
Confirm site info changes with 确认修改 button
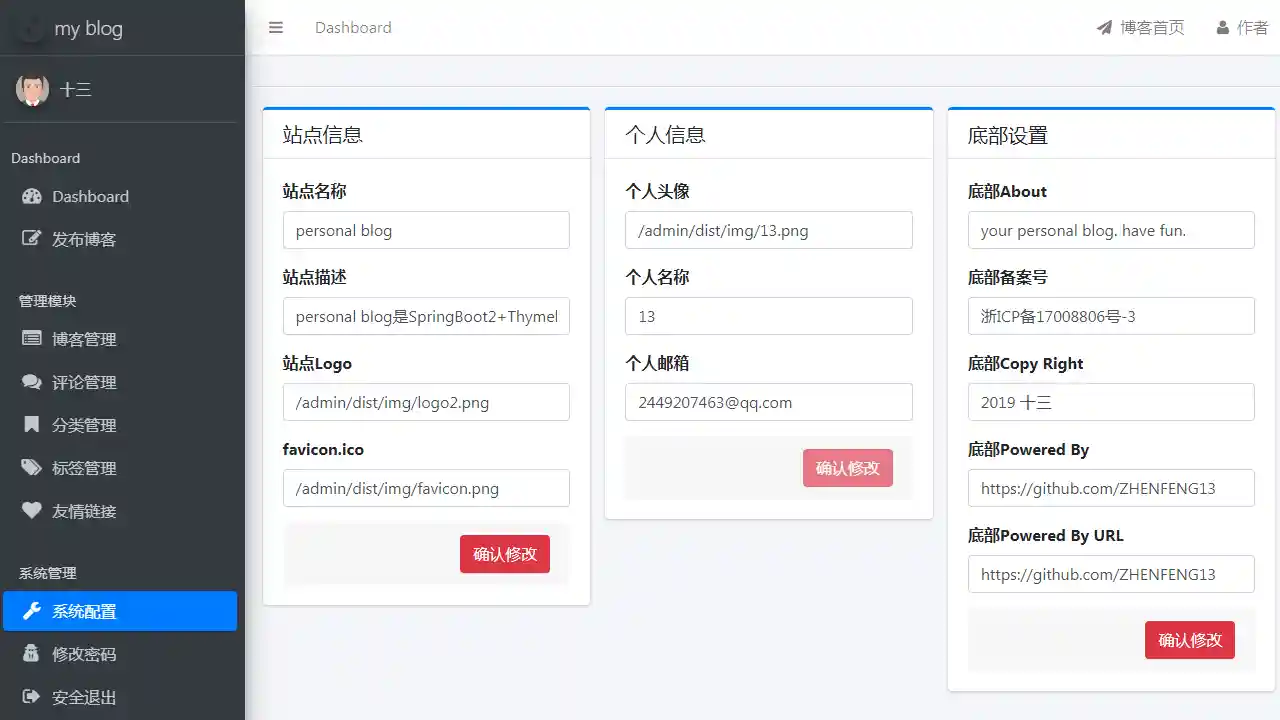coord(505,554)
